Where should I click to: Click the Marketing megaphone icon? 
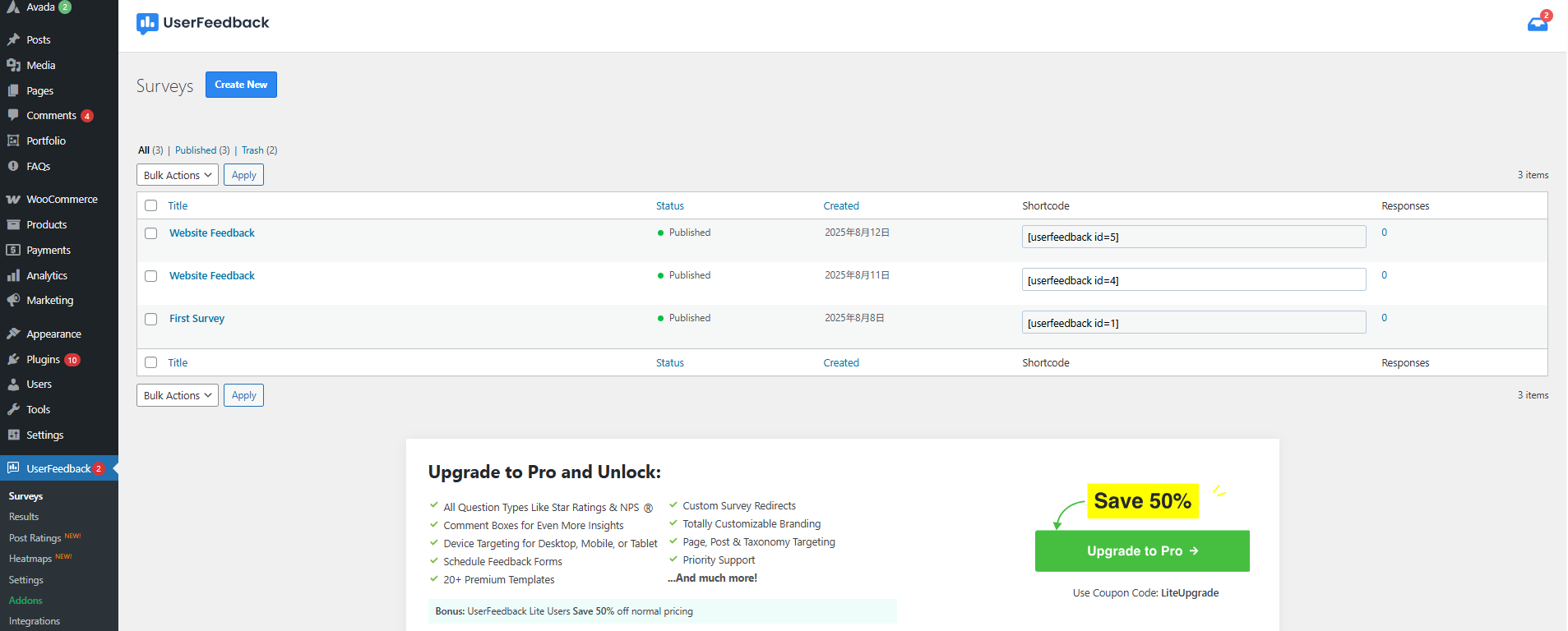point(13,301)
